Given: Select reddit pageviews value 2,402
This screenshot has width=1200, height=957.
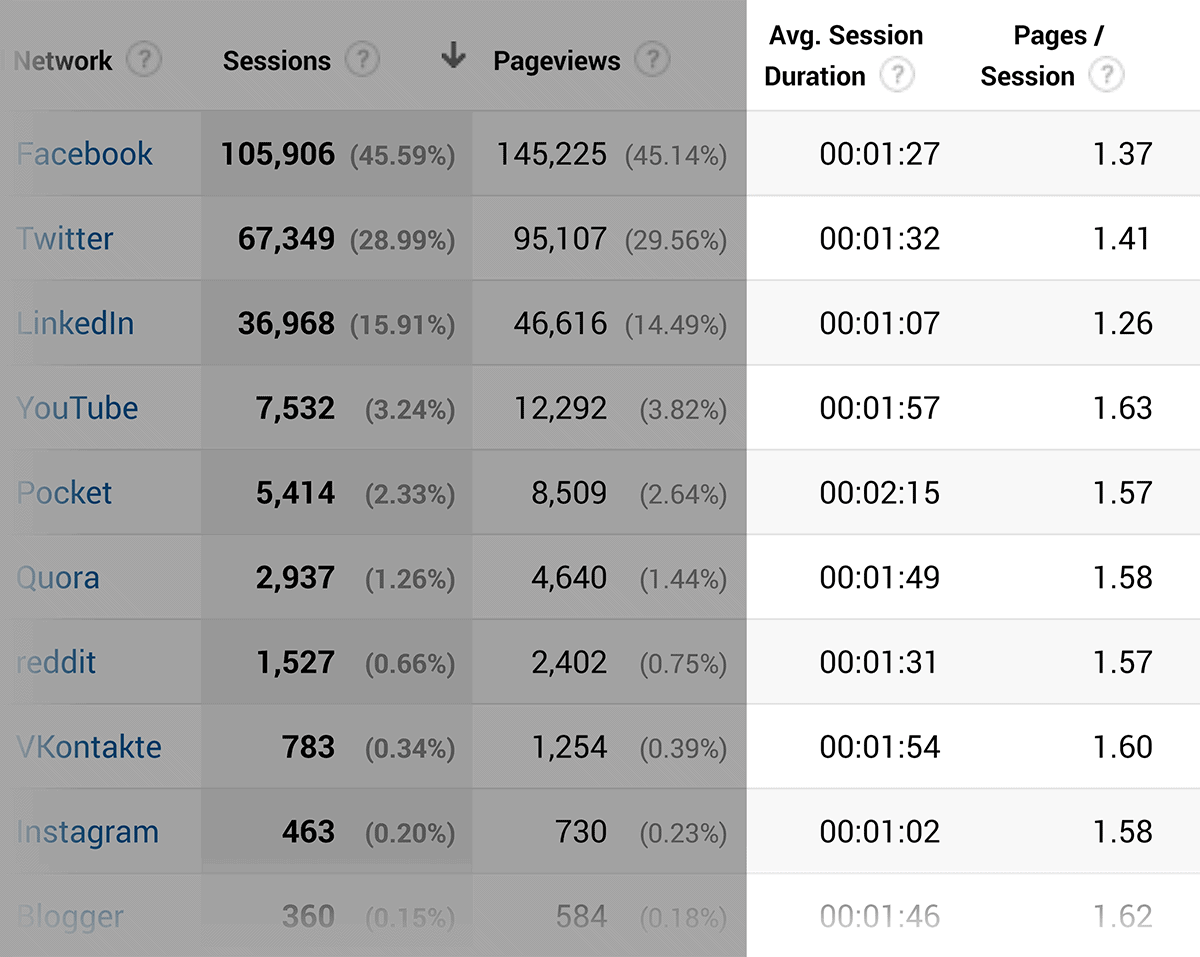Looking at the screenshot, I should tap(569, 662).
